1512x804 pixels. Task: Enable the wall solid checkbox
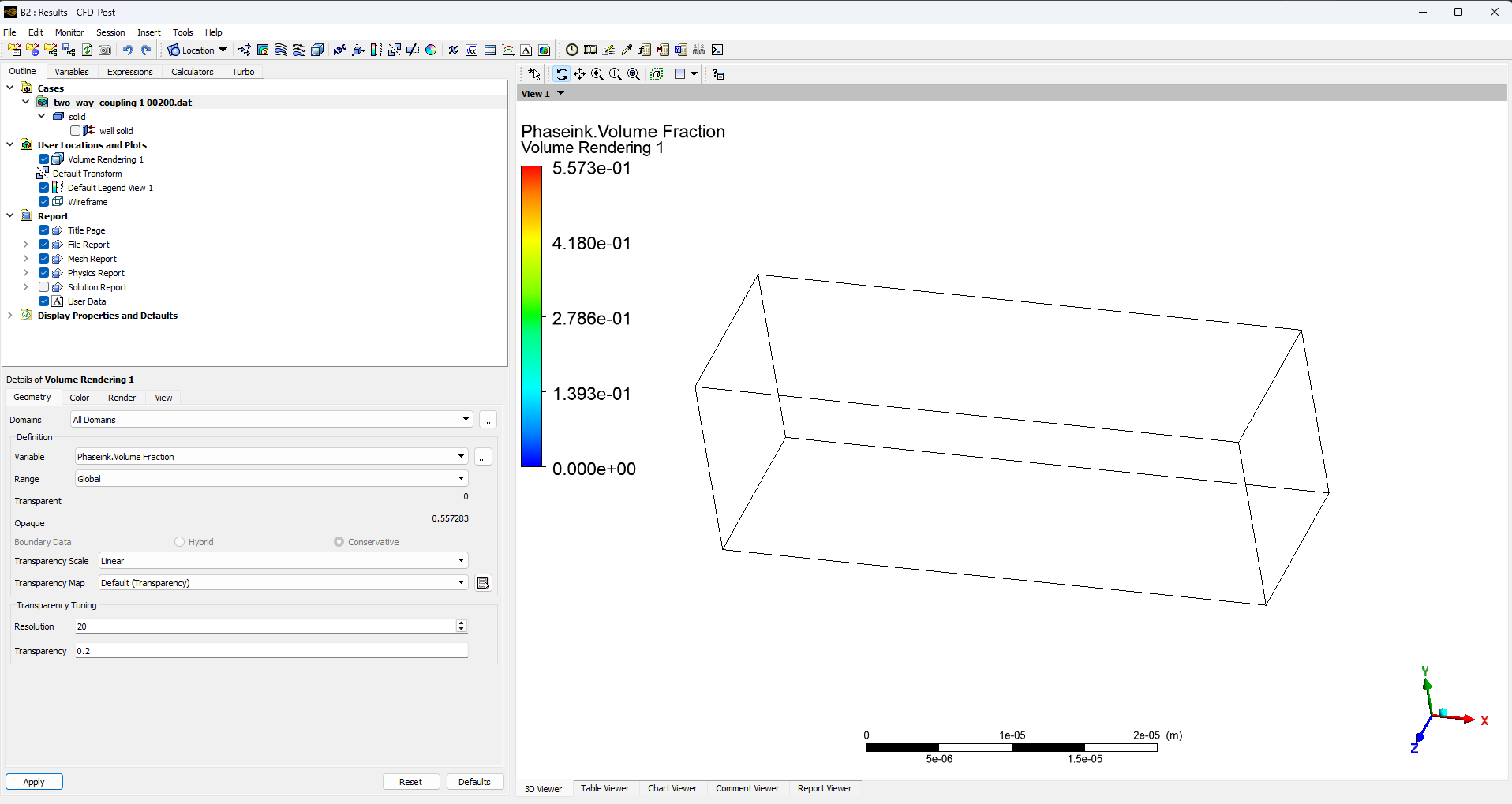click(x=75, y=131)
